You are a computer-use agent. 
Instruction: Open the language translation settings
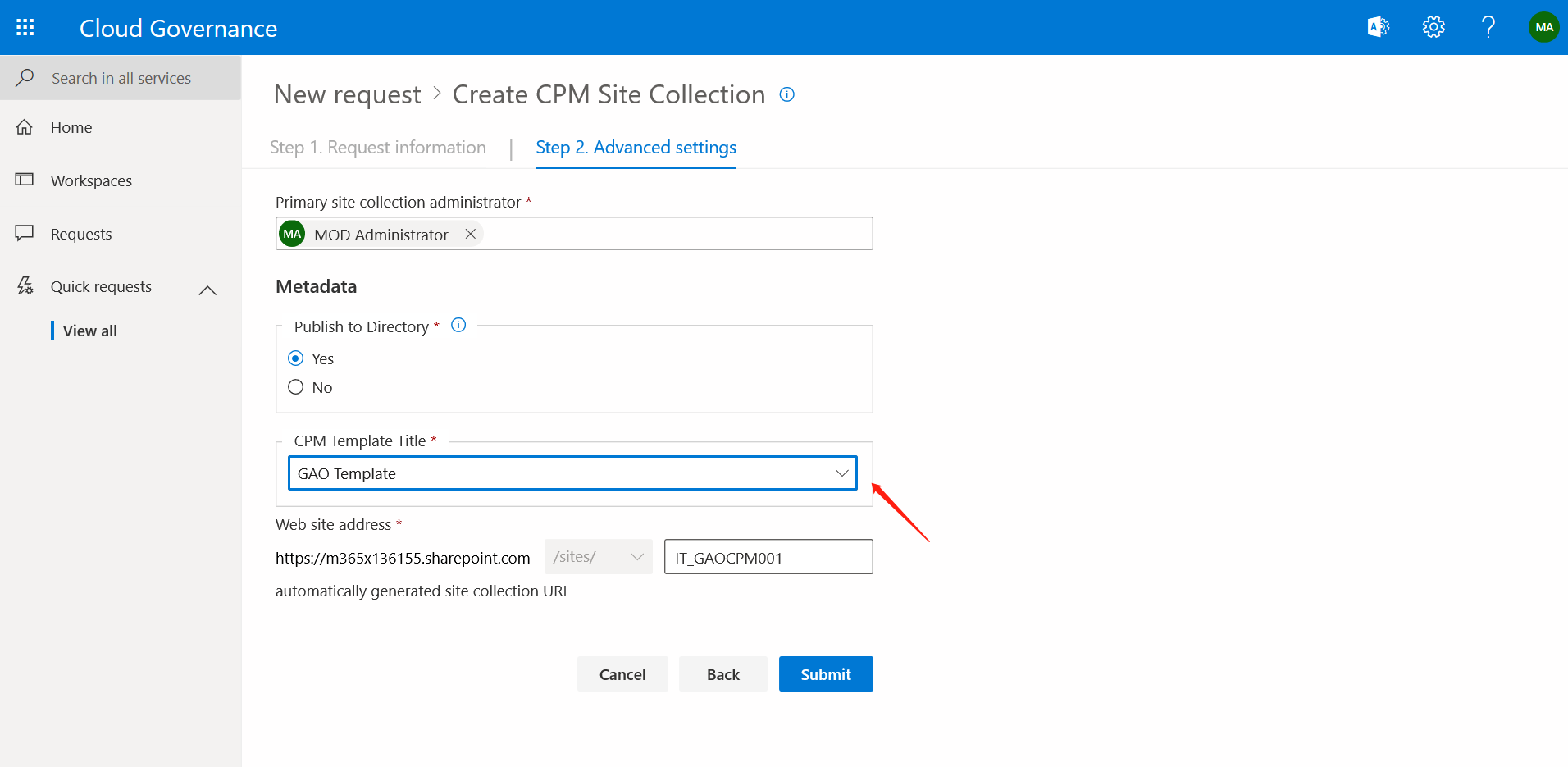[1378, 26]
